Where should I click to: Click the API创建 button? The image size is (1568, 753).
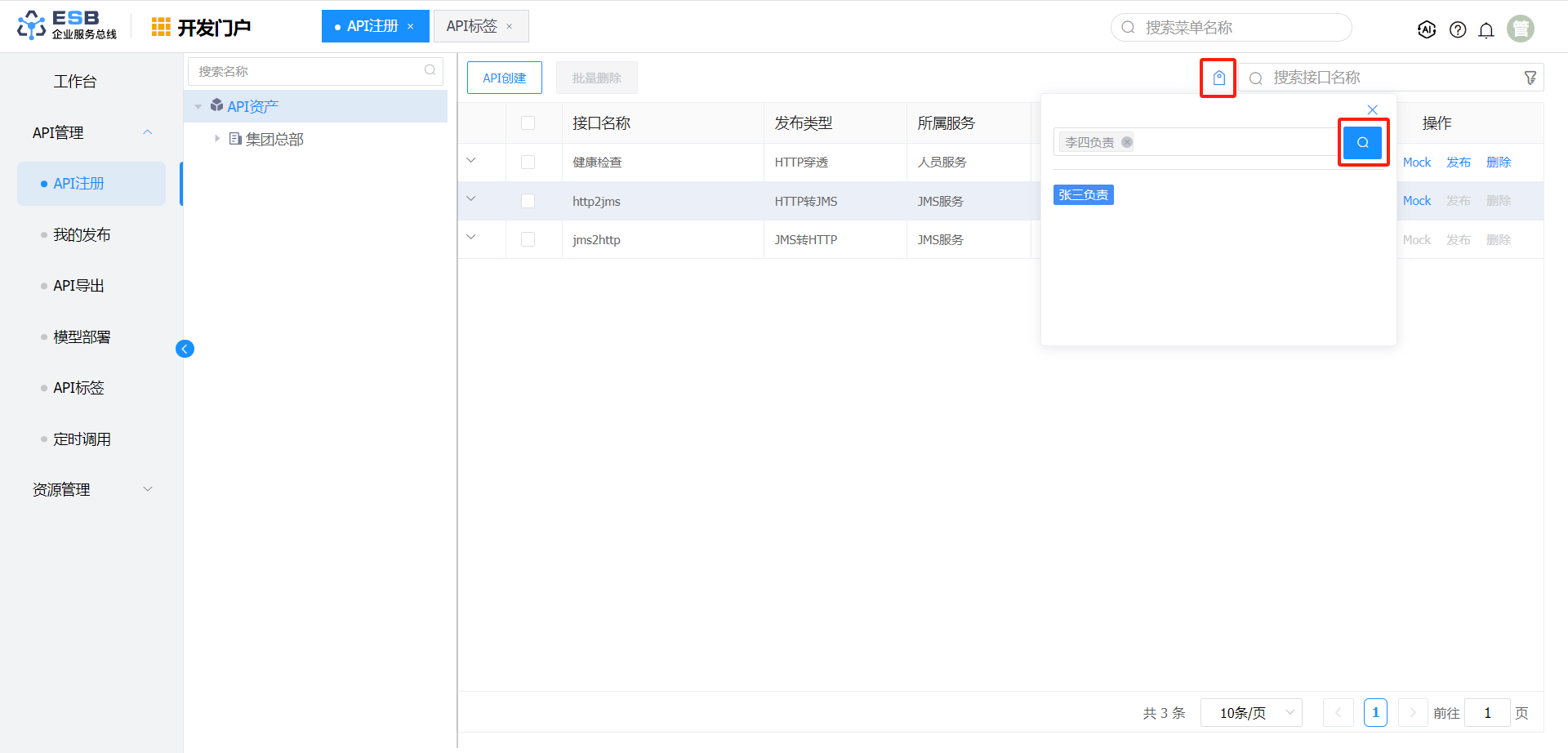[504, 78]
